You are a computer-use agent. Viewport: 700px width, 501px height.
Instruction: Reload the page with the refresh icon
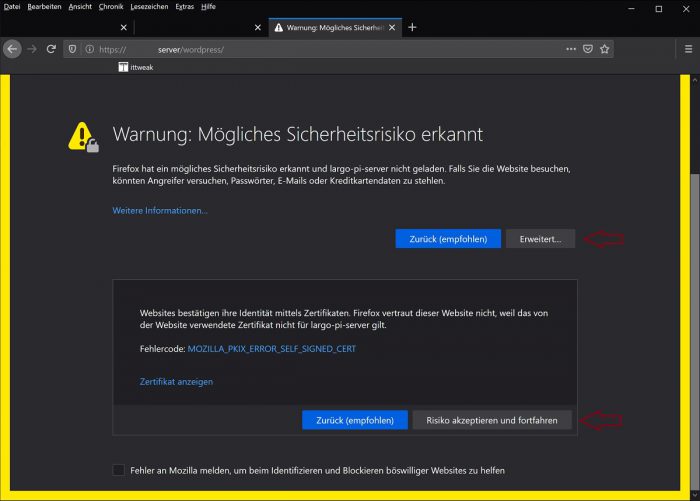point(51,49)
